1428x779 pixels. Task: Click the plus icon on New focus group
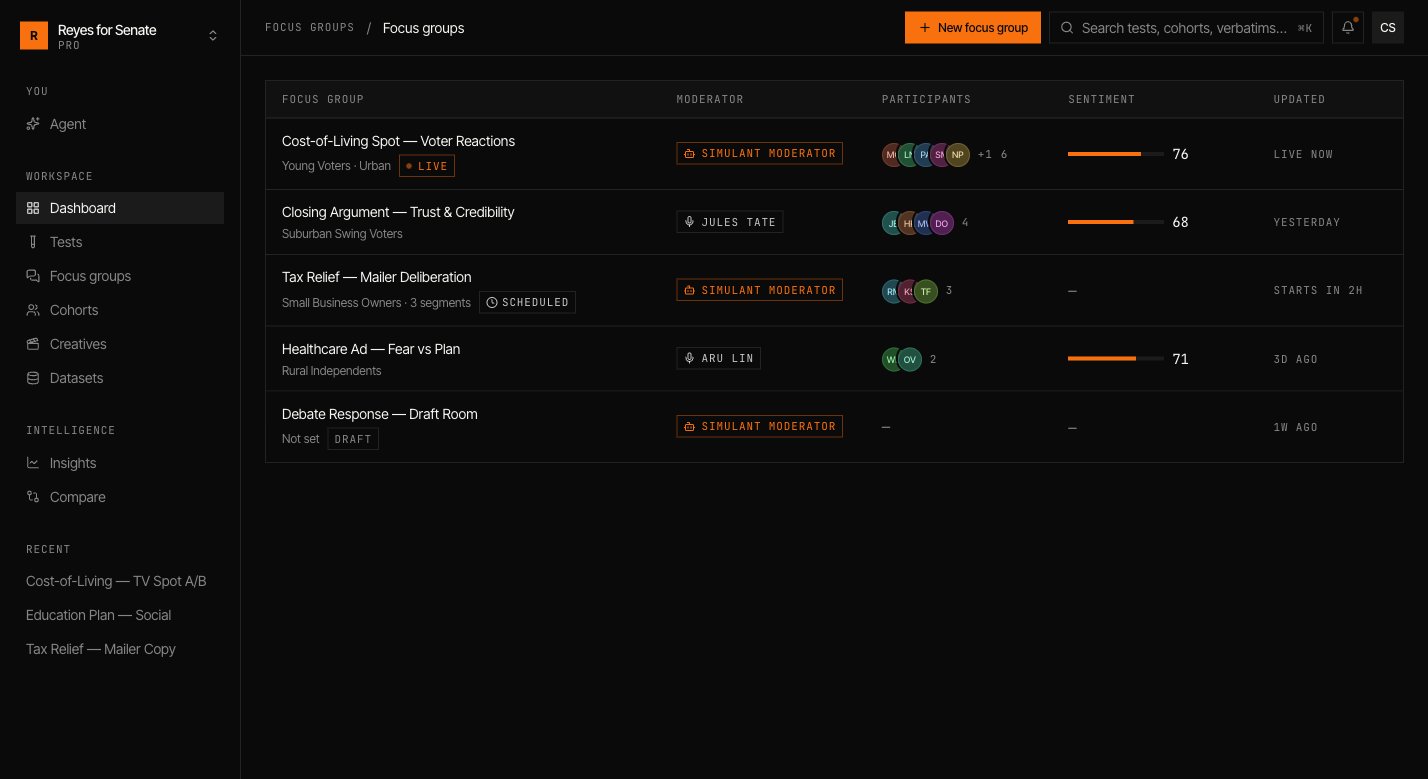pos(925,28)
